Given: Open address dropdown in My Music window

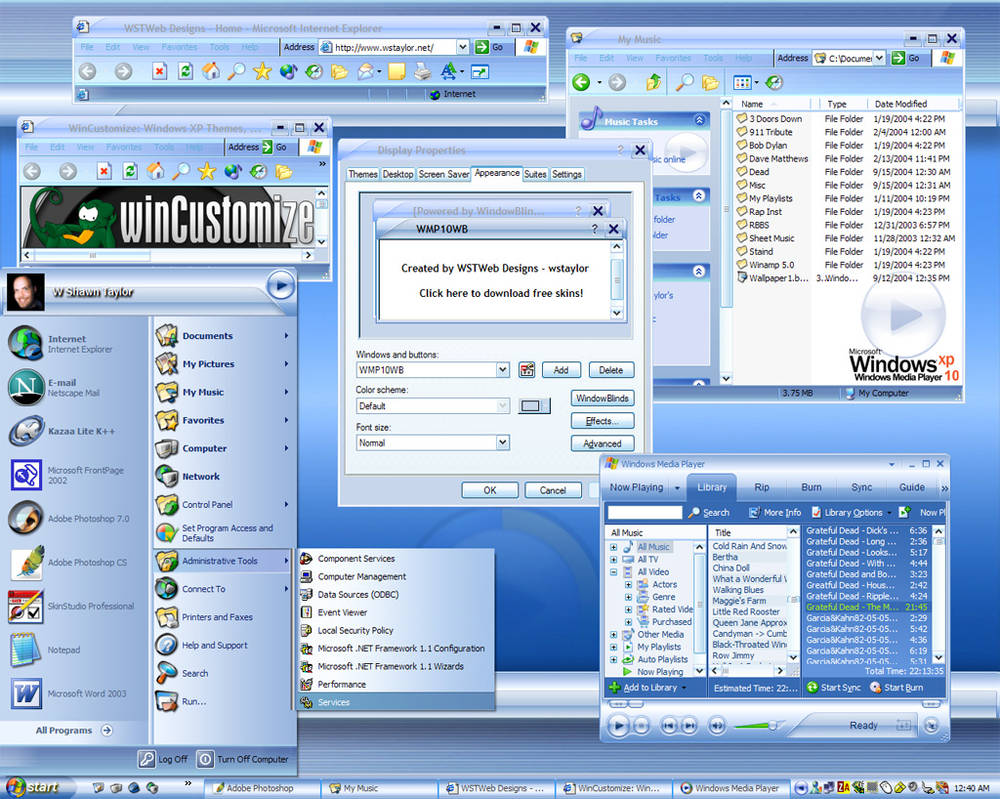Looking at the screenshot, I should pyautogui.click(x=879, y=58).
